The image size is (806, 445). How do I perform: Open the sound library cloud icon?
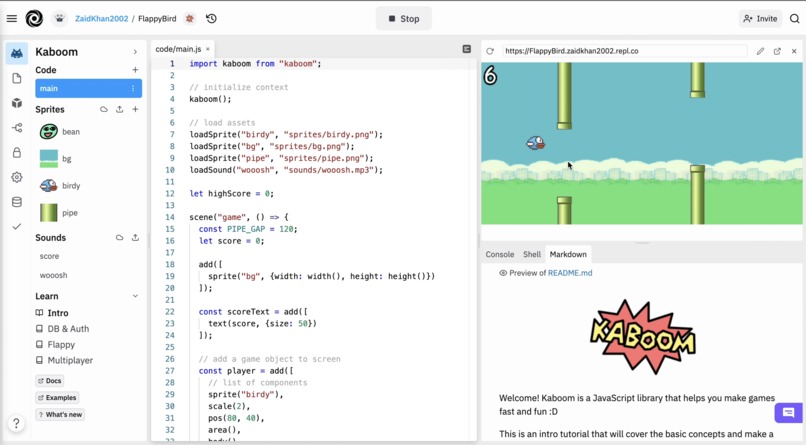point(119,238)
